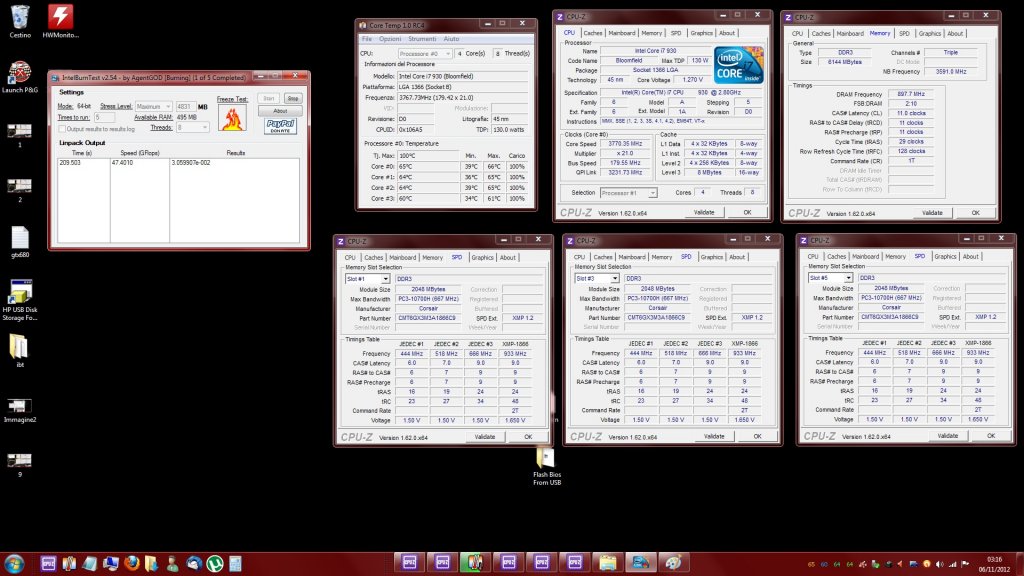This screenshot has width=1024, height=576.
Task: Open the File menu in Core Temp
Action: pyautogui.click(x=367, y=39)
